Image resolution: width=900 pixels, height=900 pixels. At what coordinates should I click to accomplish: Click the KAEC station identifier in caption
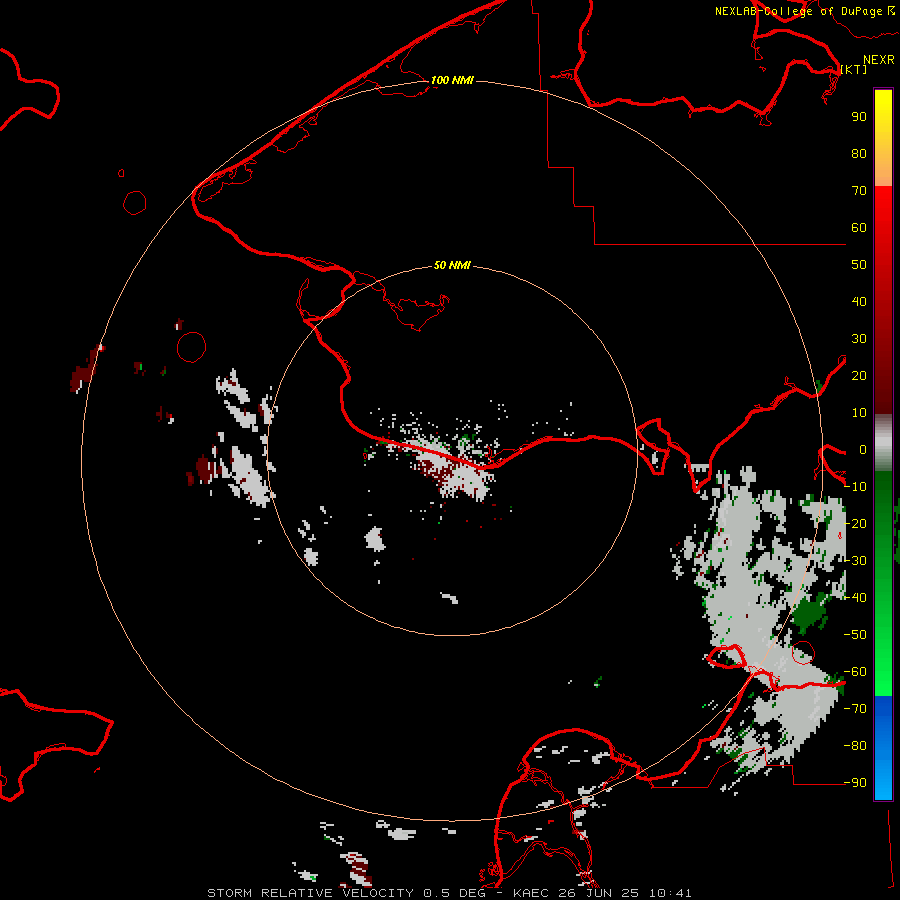tap(531, 893)
